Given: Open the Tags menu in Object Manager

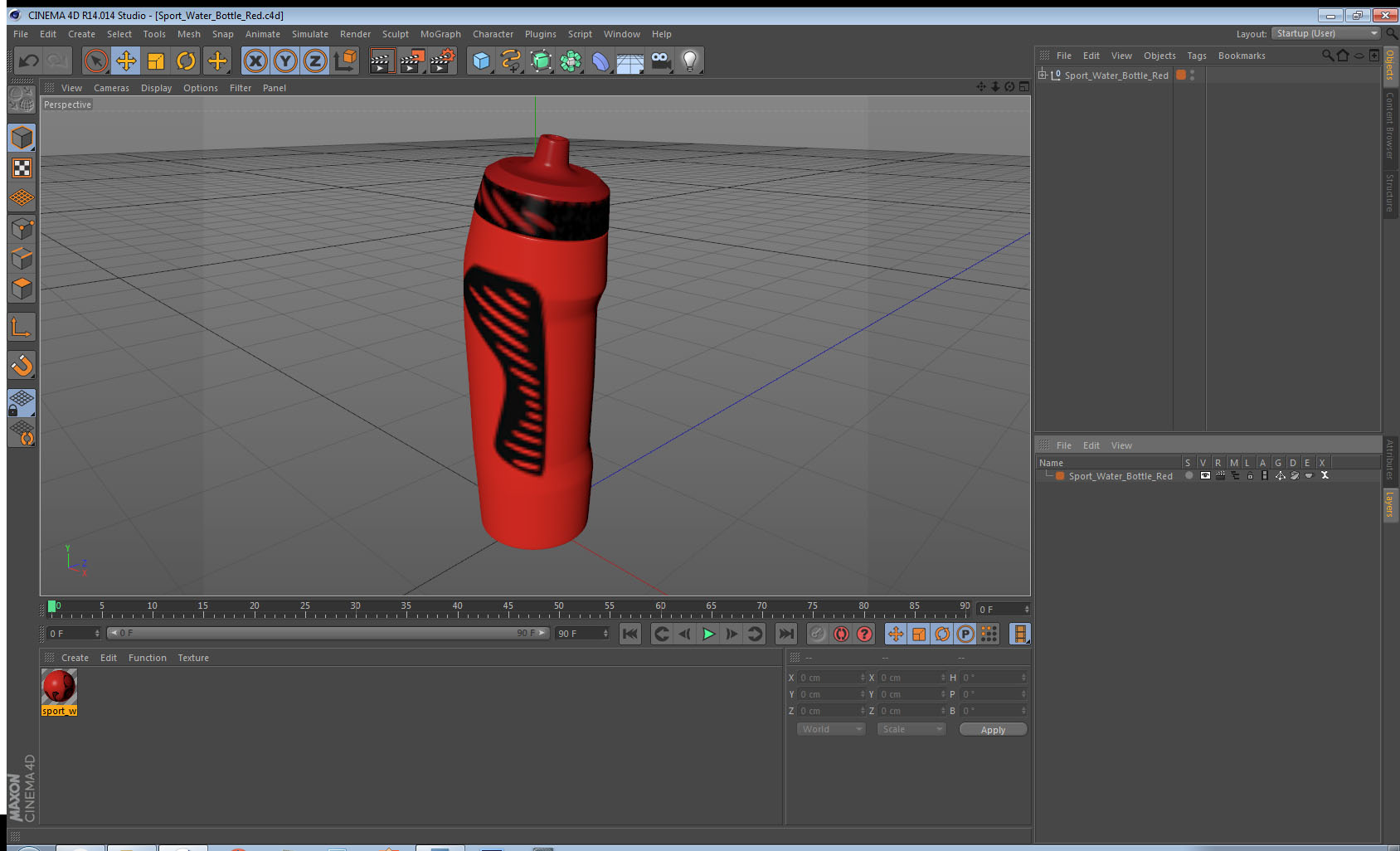Looking at the screenshot, I should pos(1197,56).
